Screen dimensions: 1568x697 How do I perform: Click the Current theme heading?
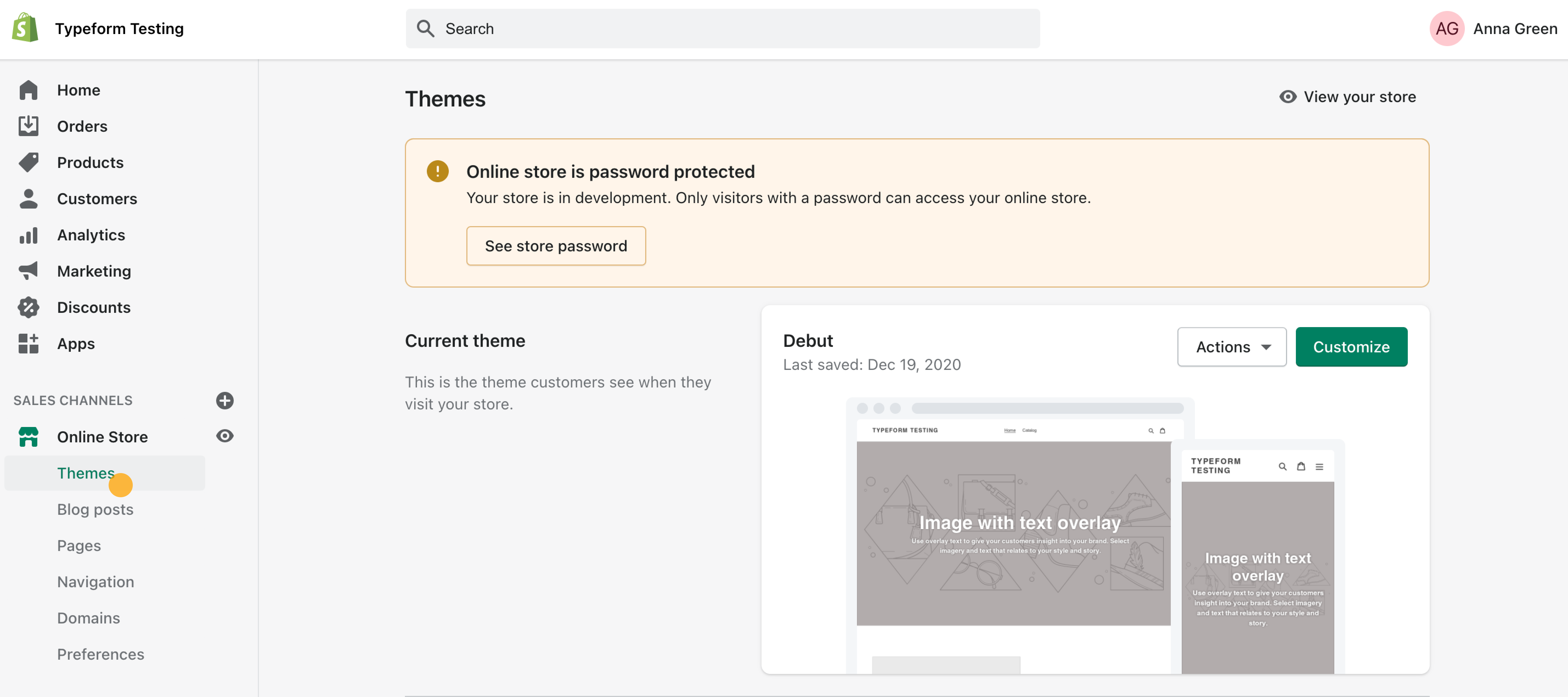464,340
